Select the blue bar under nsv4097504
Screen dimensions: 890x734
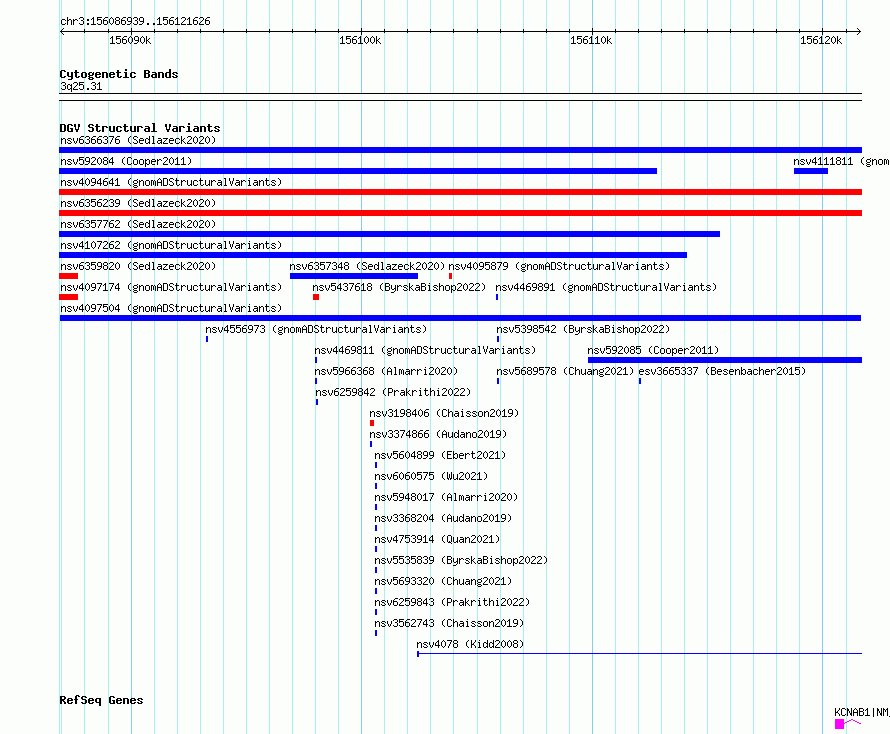460,318
